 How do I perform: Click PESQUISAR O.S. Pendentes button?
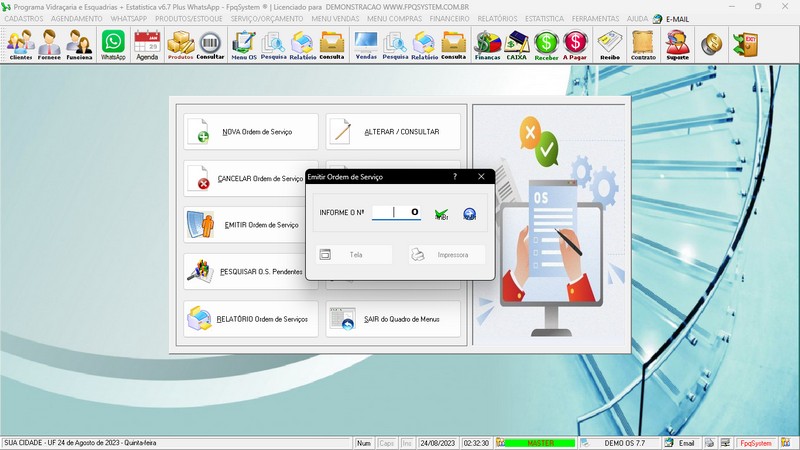point(244,272)
